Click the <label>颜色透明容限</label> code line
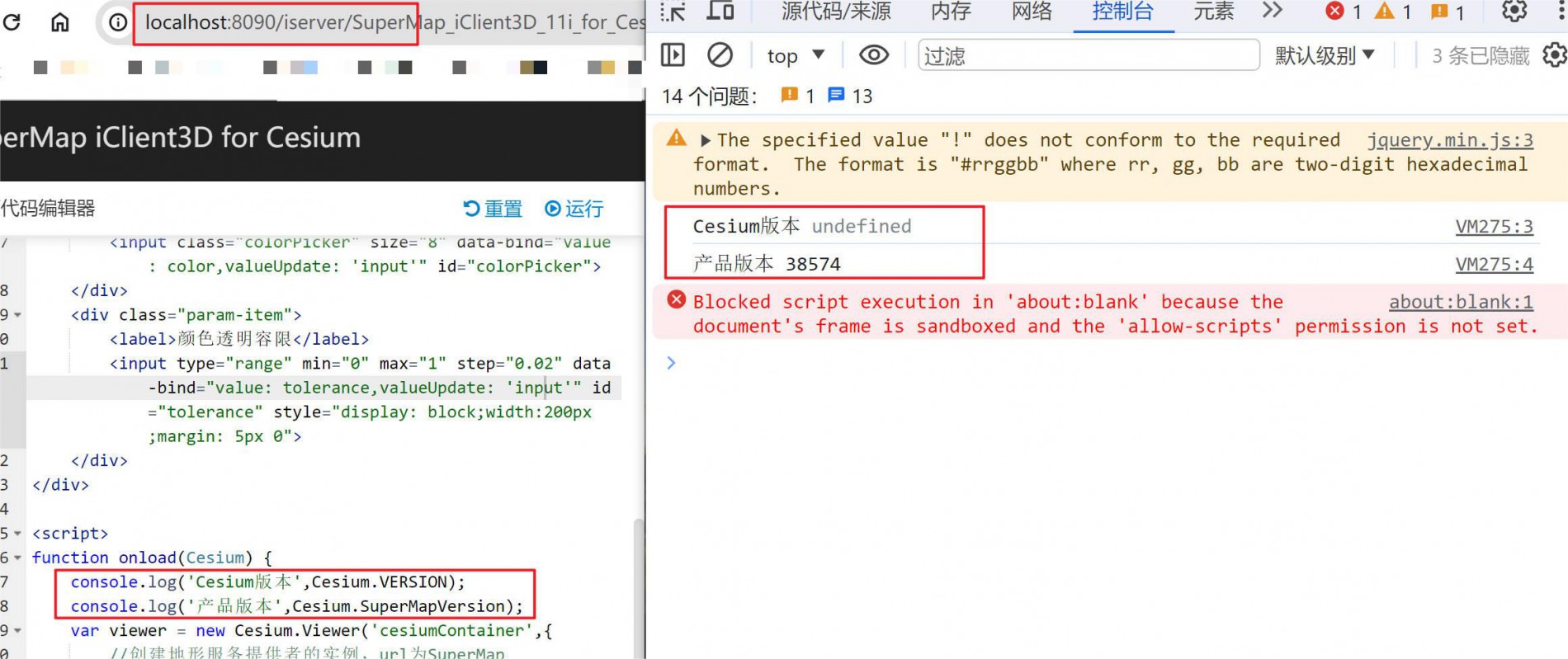 239,339
